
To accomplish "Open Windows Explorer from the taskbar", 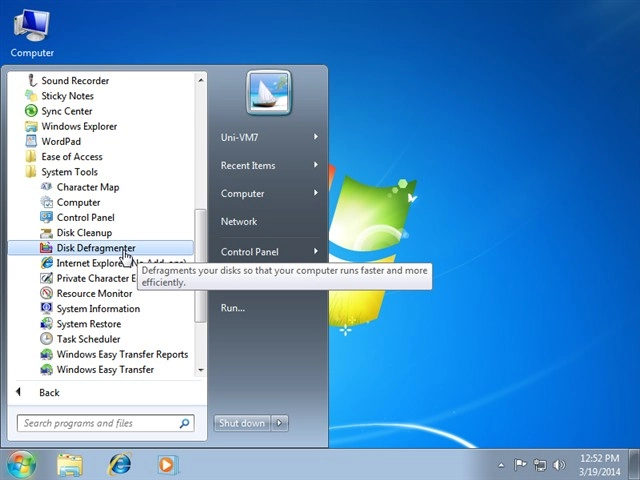I will [x=70, y=465].
